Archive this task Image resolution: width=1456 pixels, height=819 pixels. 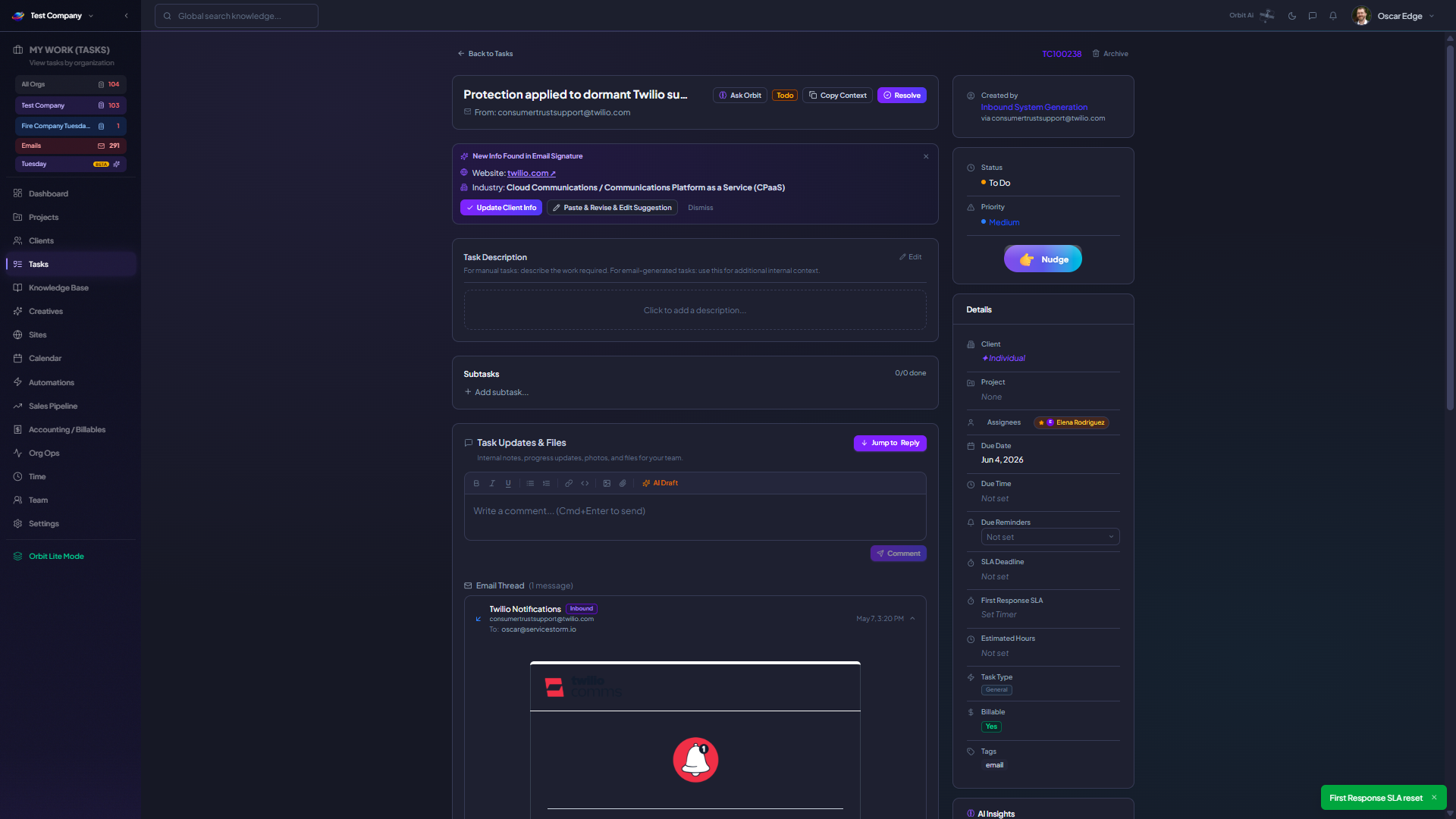(x=1110, y=54)
